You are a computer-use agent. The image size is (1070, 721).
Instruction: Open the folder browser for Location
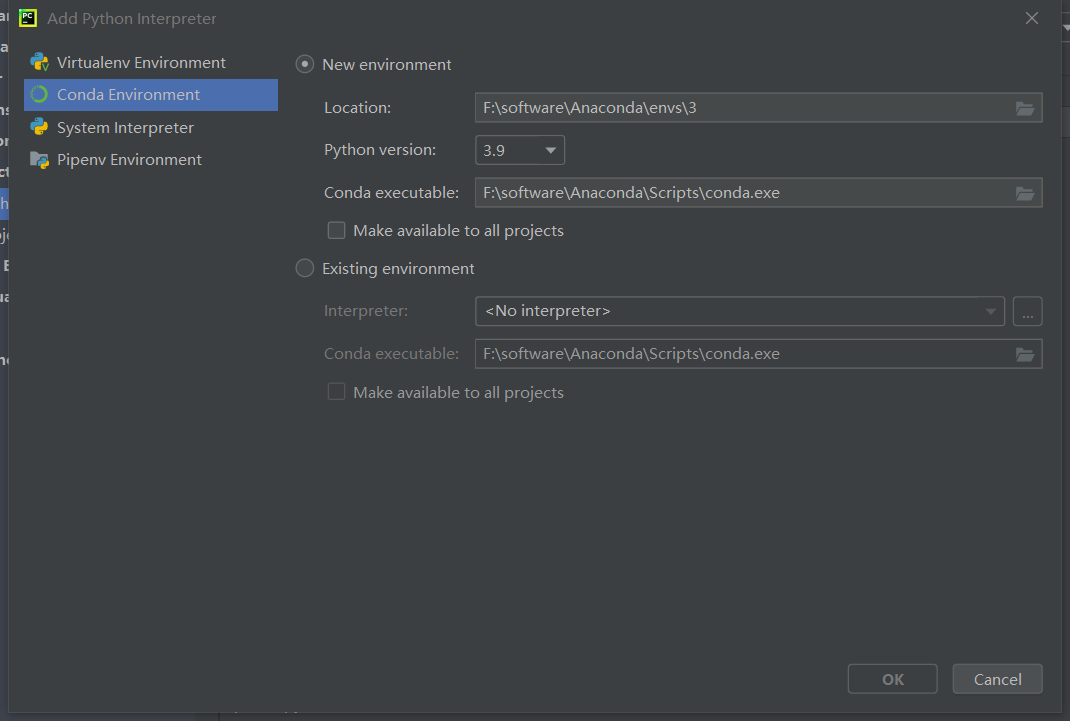pos(1025,107)
